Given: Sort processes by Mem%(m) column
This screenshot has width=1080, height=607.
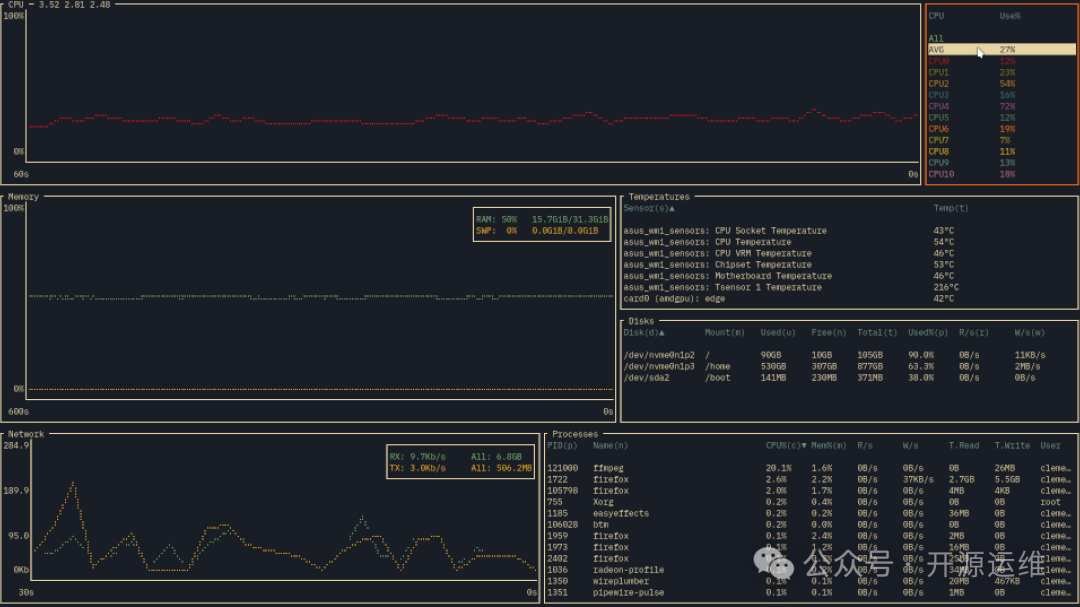Looking at the screenshot, I should coord(829,445).
